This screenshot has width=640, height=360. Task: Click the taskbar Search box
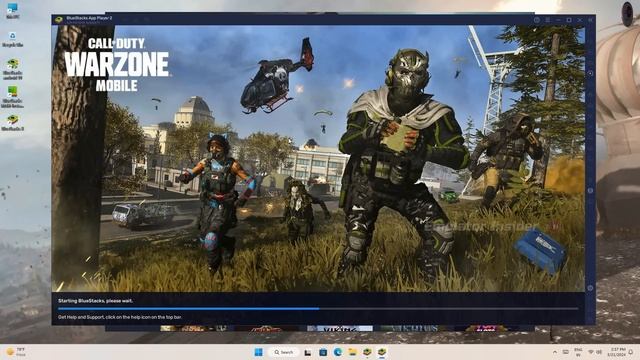[284, 352]
